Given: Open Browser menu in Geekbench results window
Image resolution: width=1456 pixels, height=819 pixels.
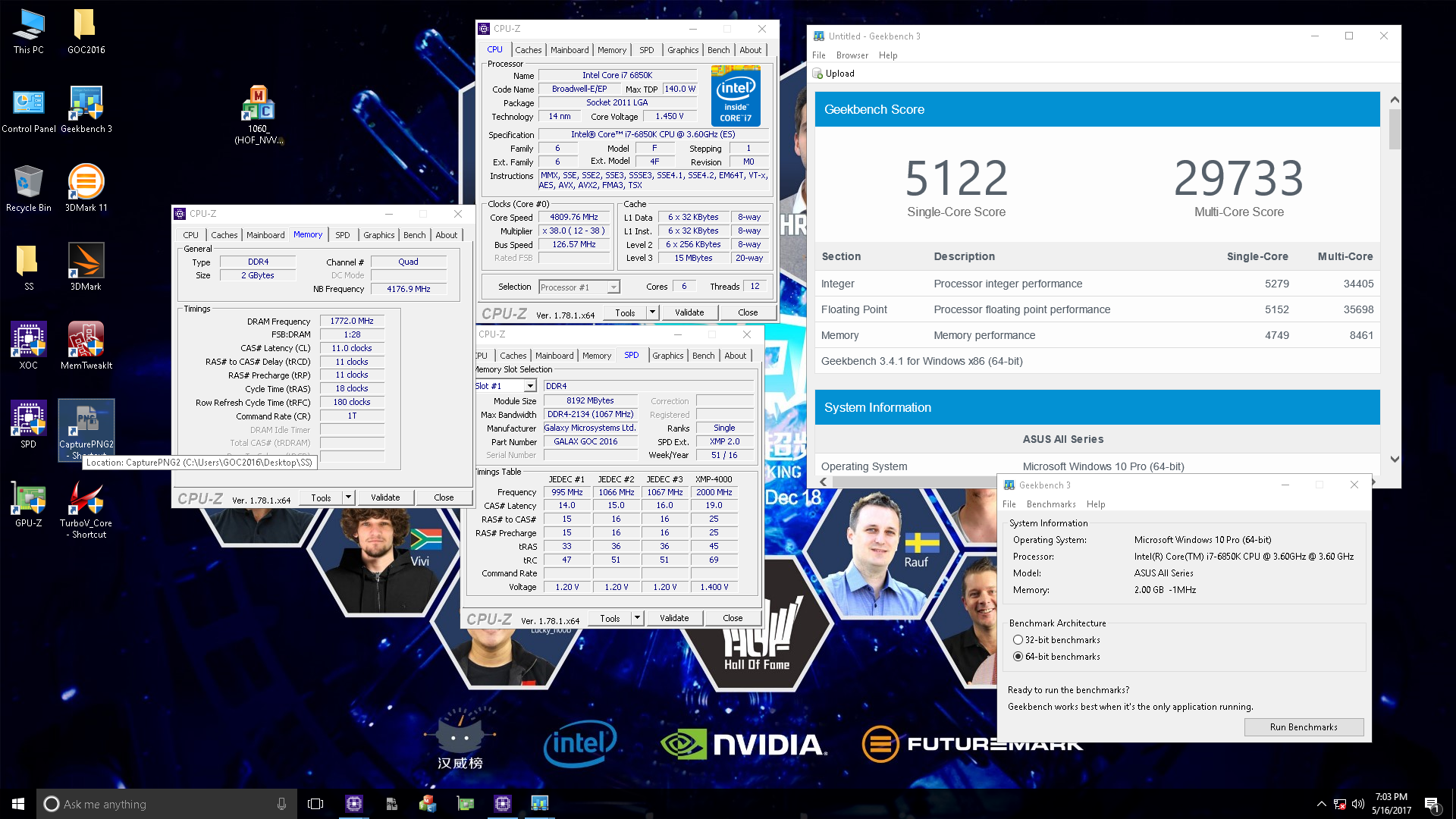Looking at the screenshot, I should [852, 55].
